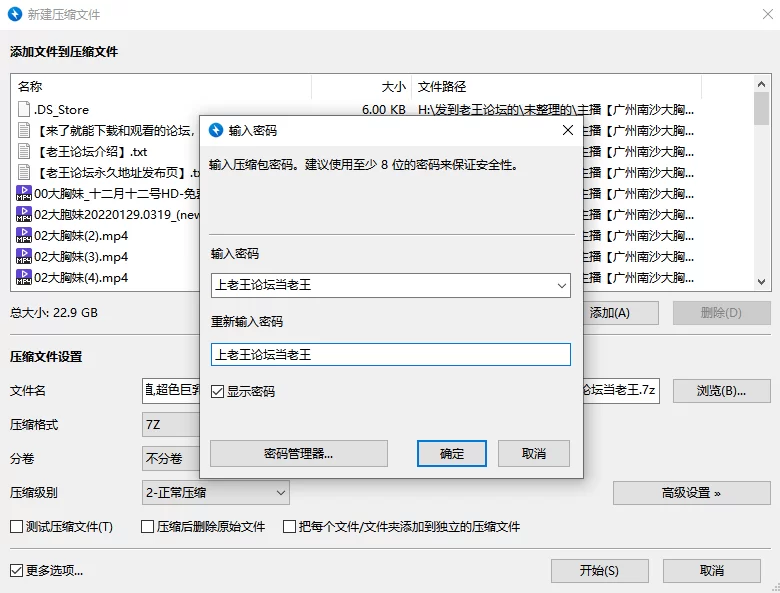Click the 浏览(B)... button
780x593 pixels.
pyautogui.click(x=721, y=391)
